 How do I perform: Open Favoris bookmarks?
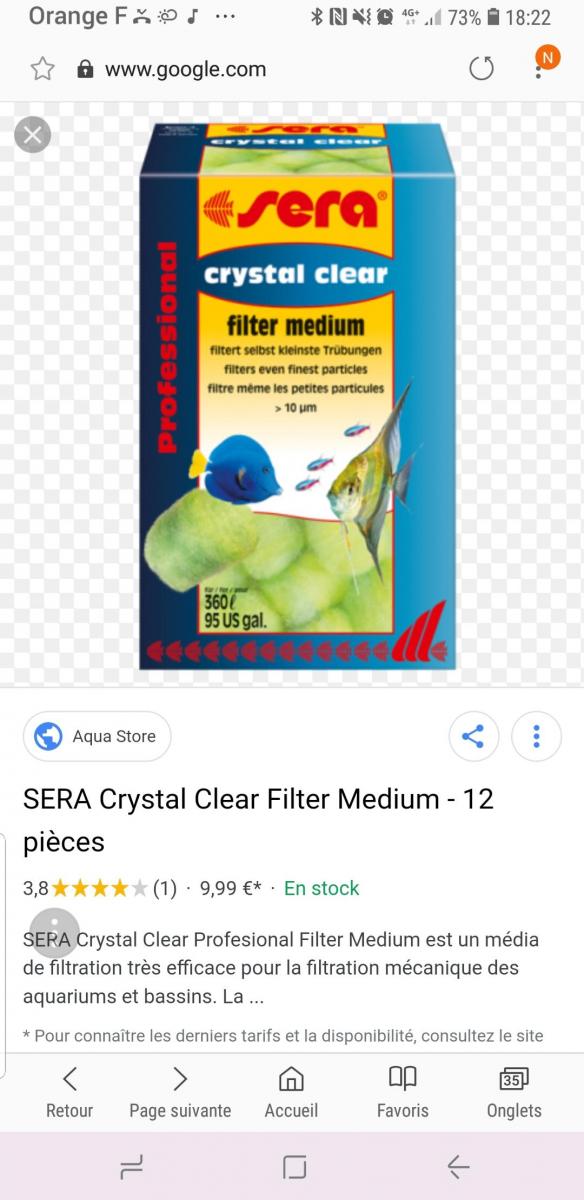point(403,1092)
